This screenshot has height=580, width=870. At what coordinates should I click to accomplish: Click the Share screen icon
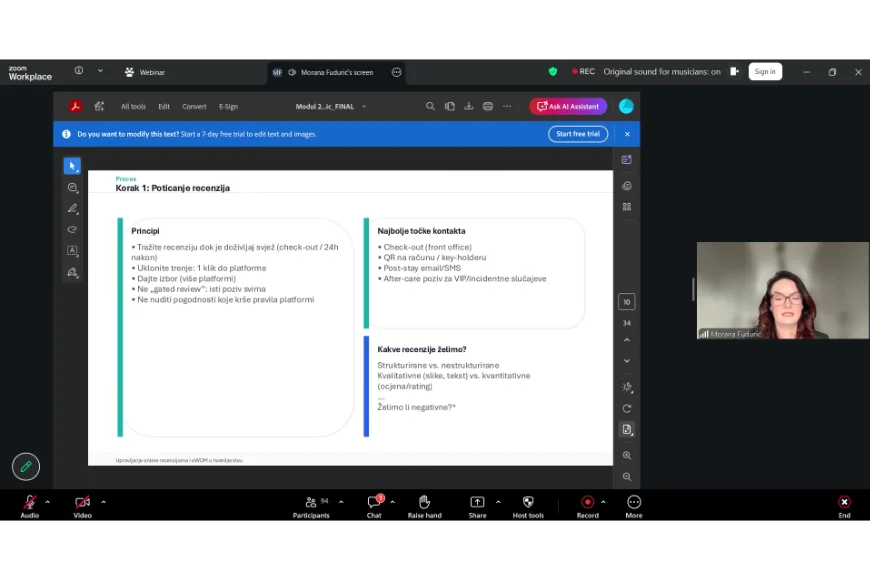[477, 503]
